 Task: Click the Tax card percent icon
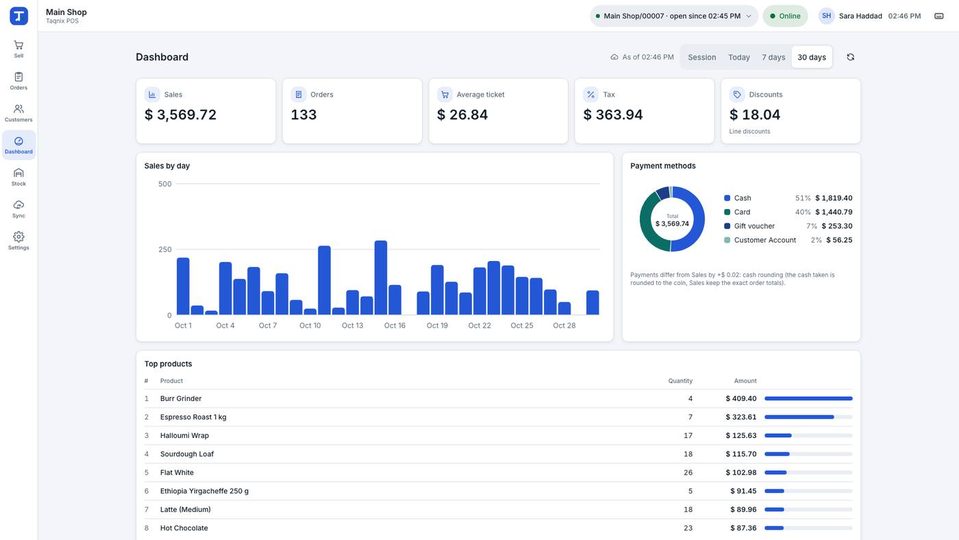pos(591,94)
